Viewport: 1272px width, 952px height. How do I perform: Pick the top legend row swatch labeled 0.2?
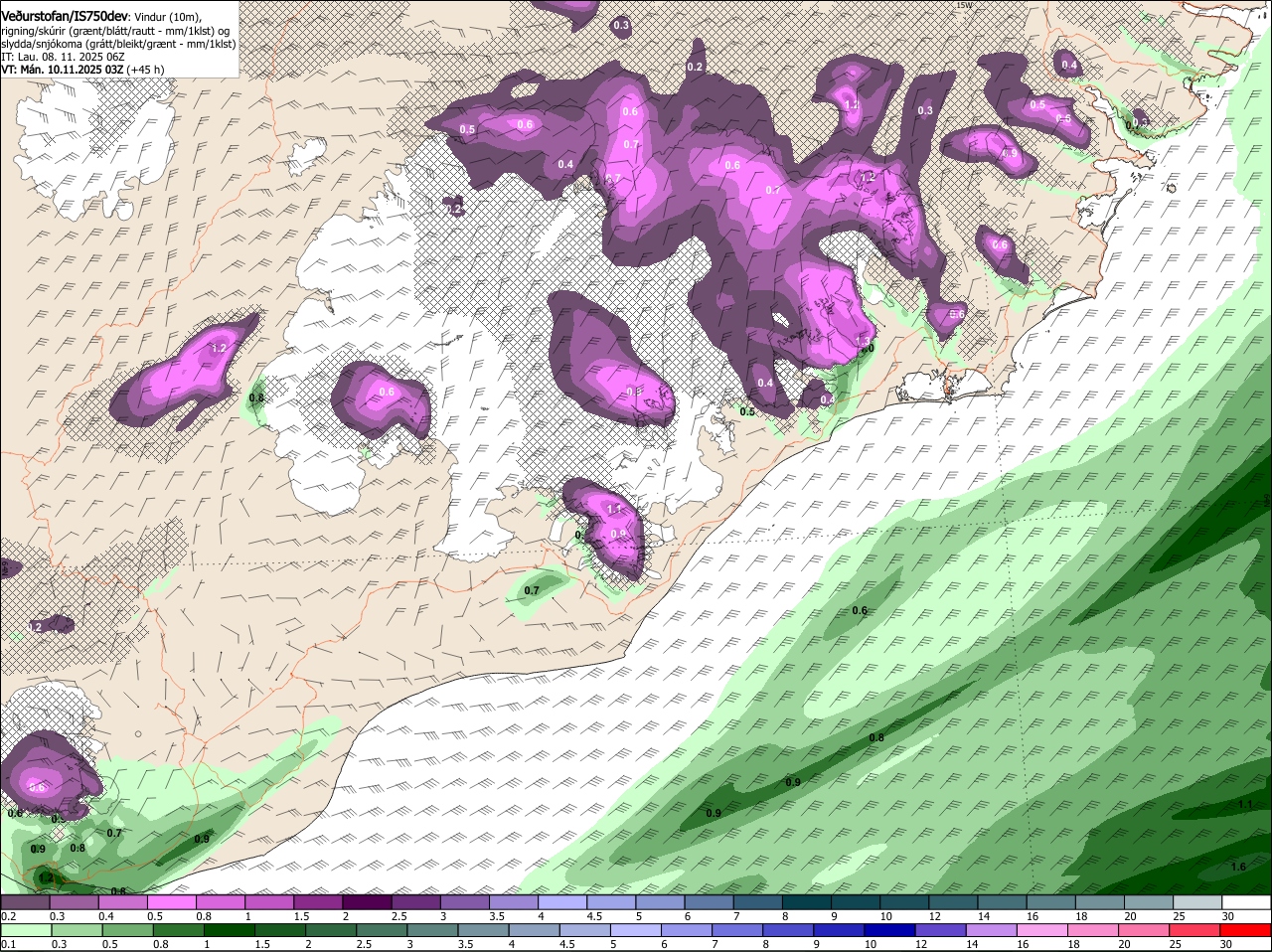coord(25,902)
